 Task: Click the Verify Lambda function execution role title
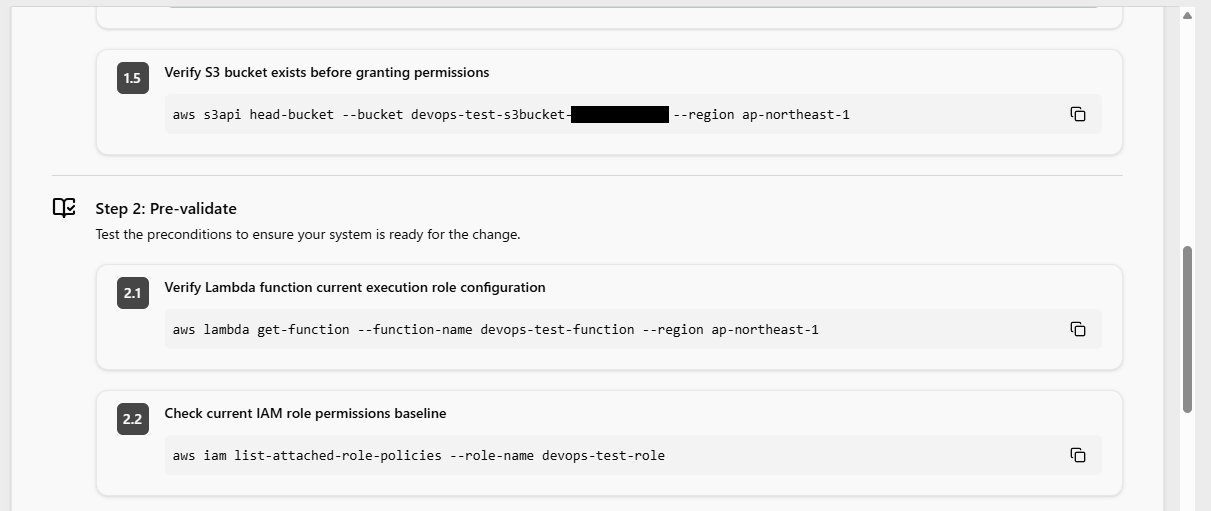coord(355,287)
